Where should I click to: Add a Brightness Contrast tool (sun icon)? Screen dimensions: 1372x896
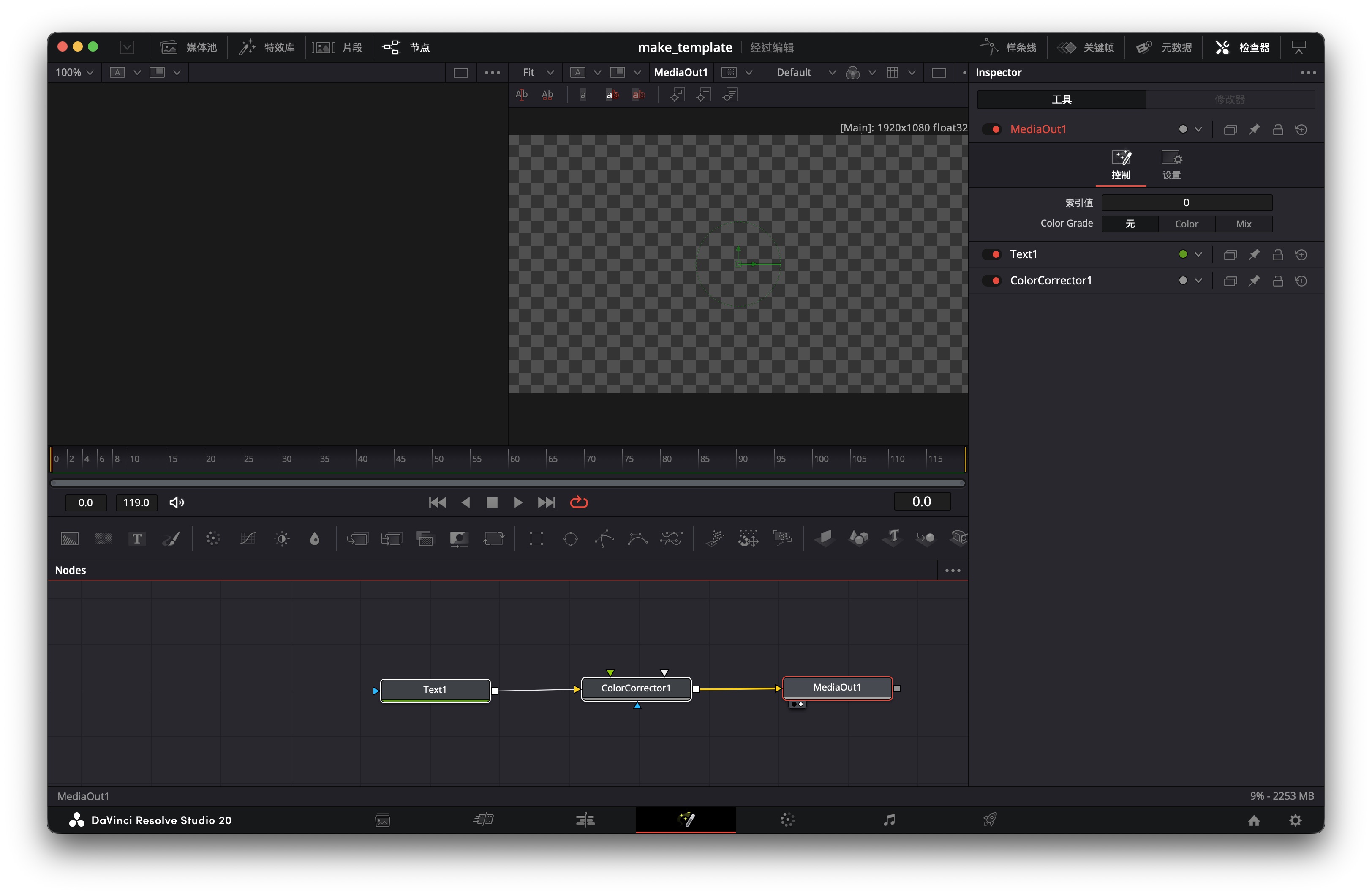coord(282,539)
